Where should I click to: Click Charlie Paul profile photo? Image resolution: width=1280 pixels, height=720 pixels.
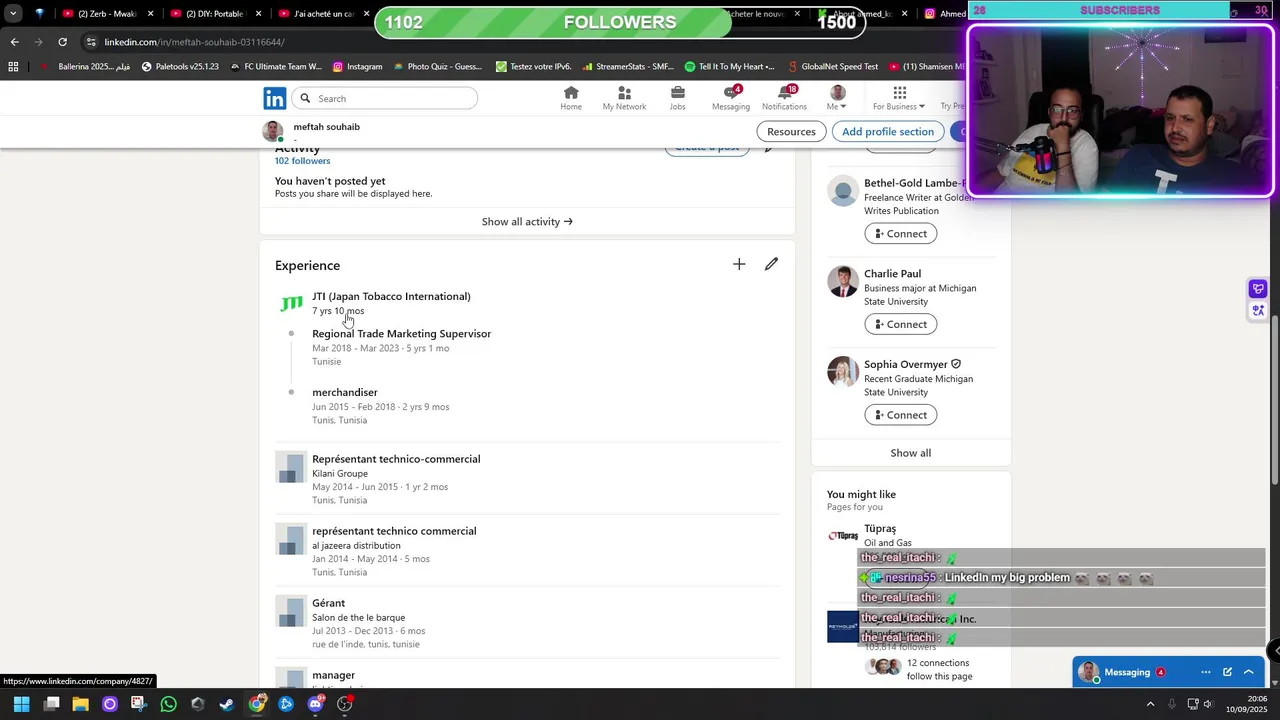[x=843, y=281]
